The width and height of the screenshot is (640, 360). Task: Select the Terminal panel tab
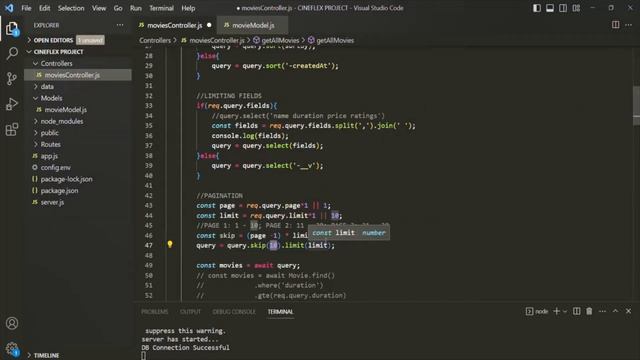(x=280, y=311)
